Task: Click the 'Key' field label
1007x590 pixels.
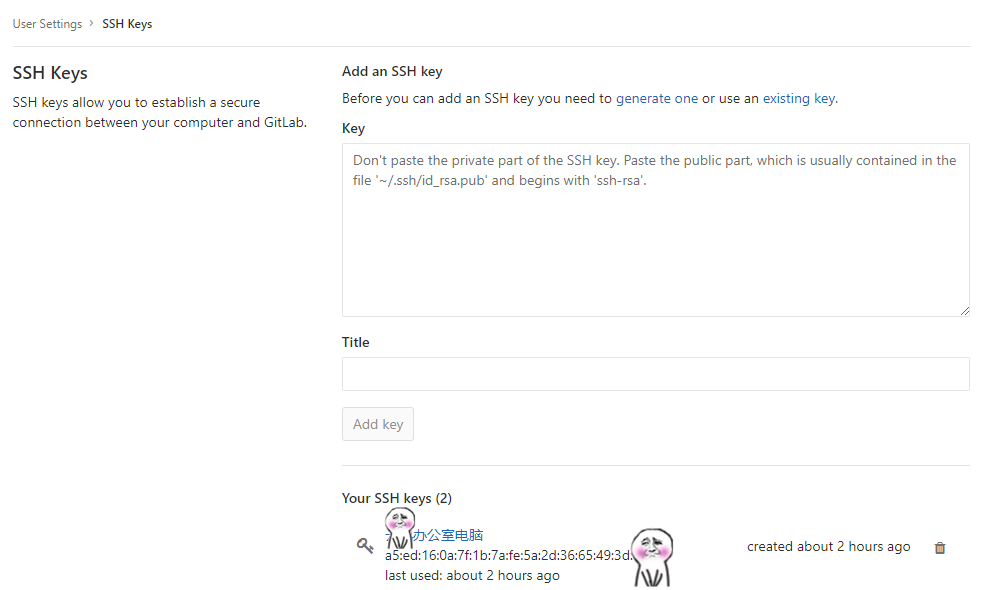Action: click(353, 128)
